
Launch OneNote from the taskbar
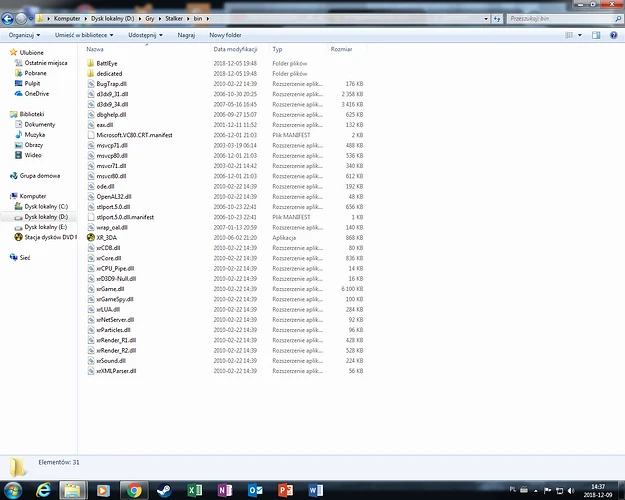[x=225, y=490]
